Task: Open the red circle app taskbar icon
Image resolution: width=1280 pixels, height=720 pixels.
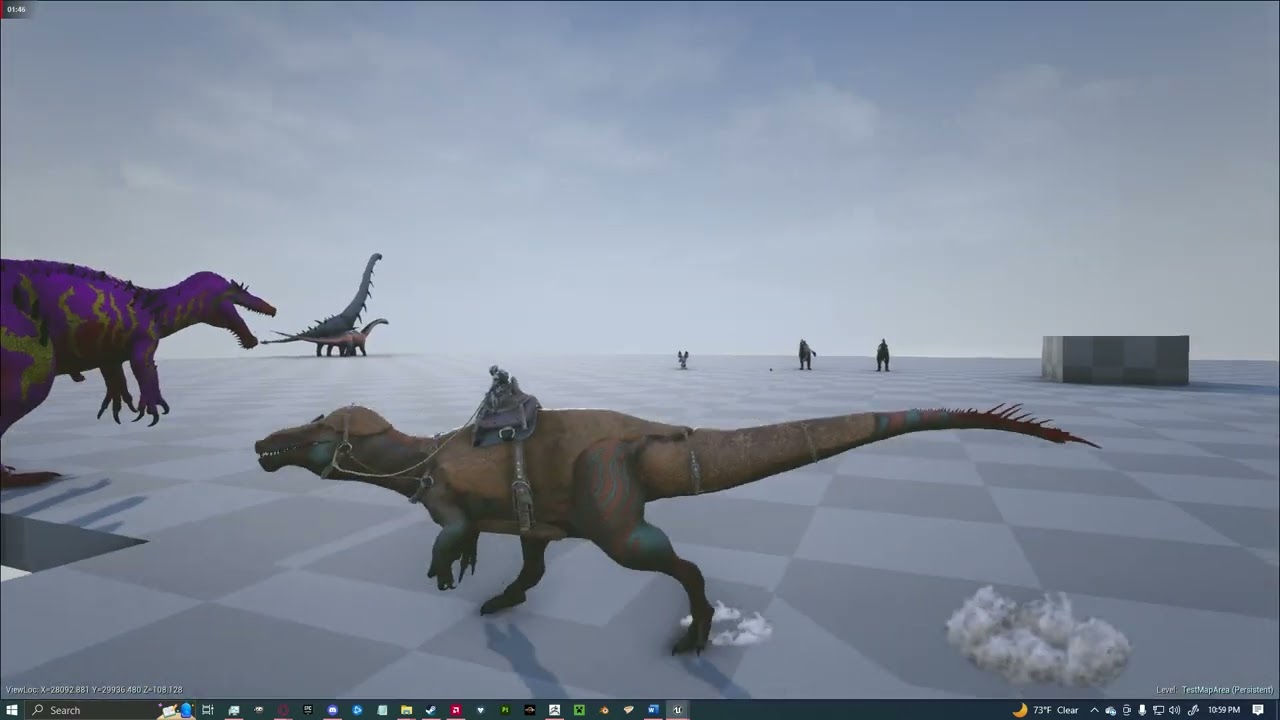Action: (283, 710)
